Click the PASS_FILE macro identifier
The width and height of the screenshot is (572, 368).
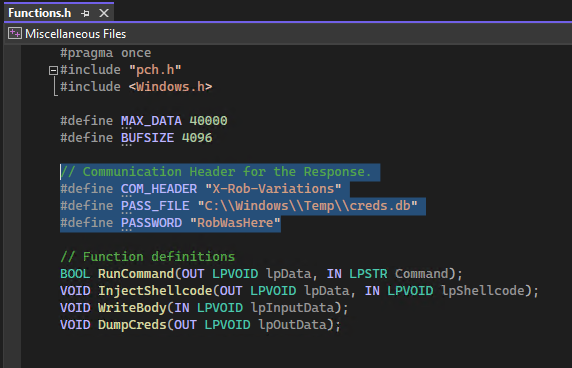[155, 206]
